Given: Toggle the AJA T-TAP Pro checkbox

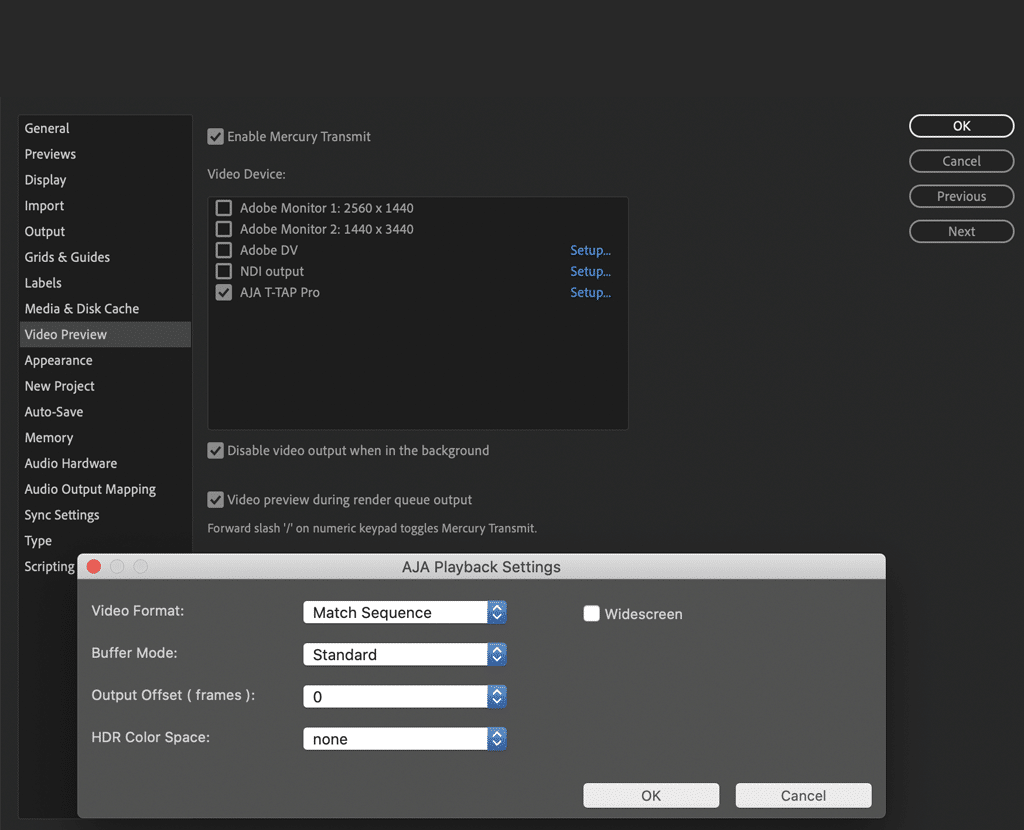Looking at the screenshot, I should (x=224, y=292).
